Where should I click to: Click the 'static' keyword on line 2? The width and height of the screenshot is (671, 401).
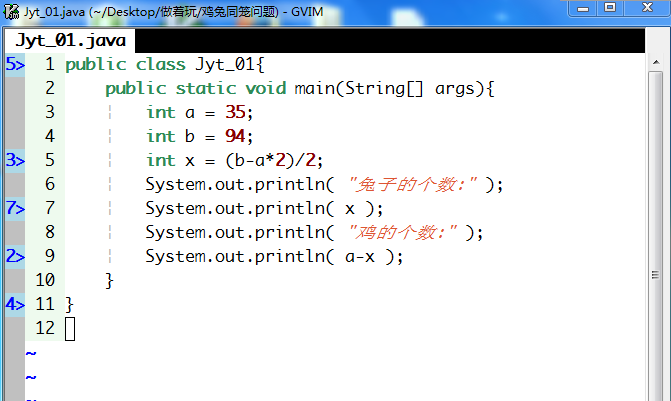click(x=206, y=89)
